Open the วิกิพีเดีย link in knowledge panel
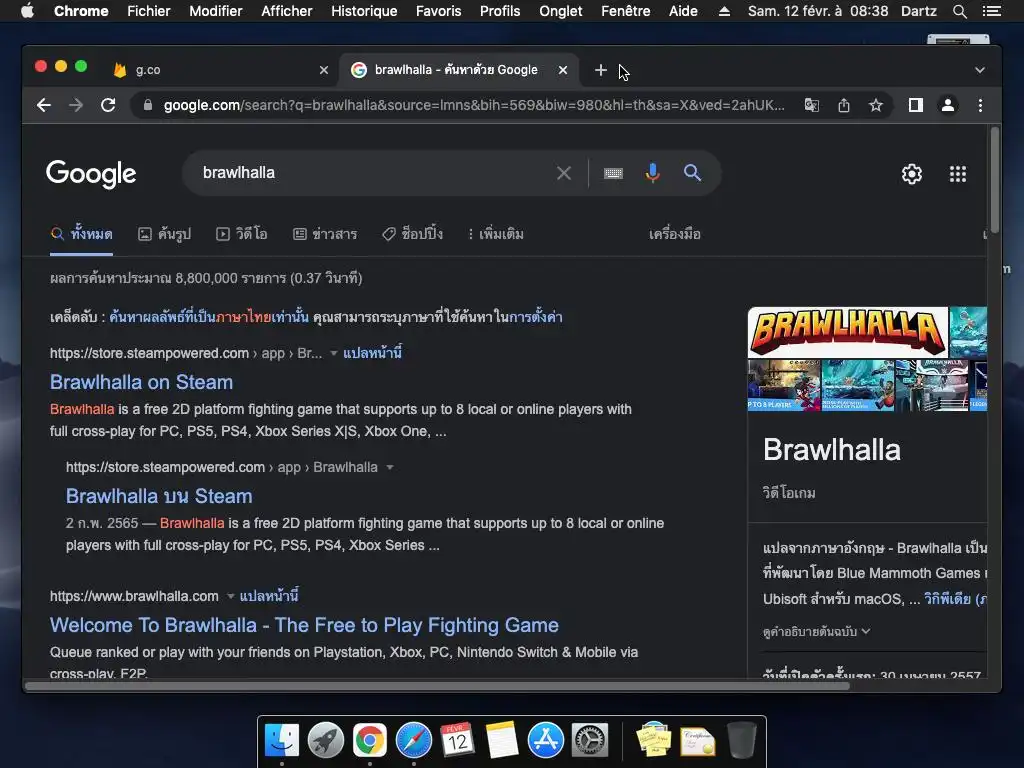 [x=955, y=599]
